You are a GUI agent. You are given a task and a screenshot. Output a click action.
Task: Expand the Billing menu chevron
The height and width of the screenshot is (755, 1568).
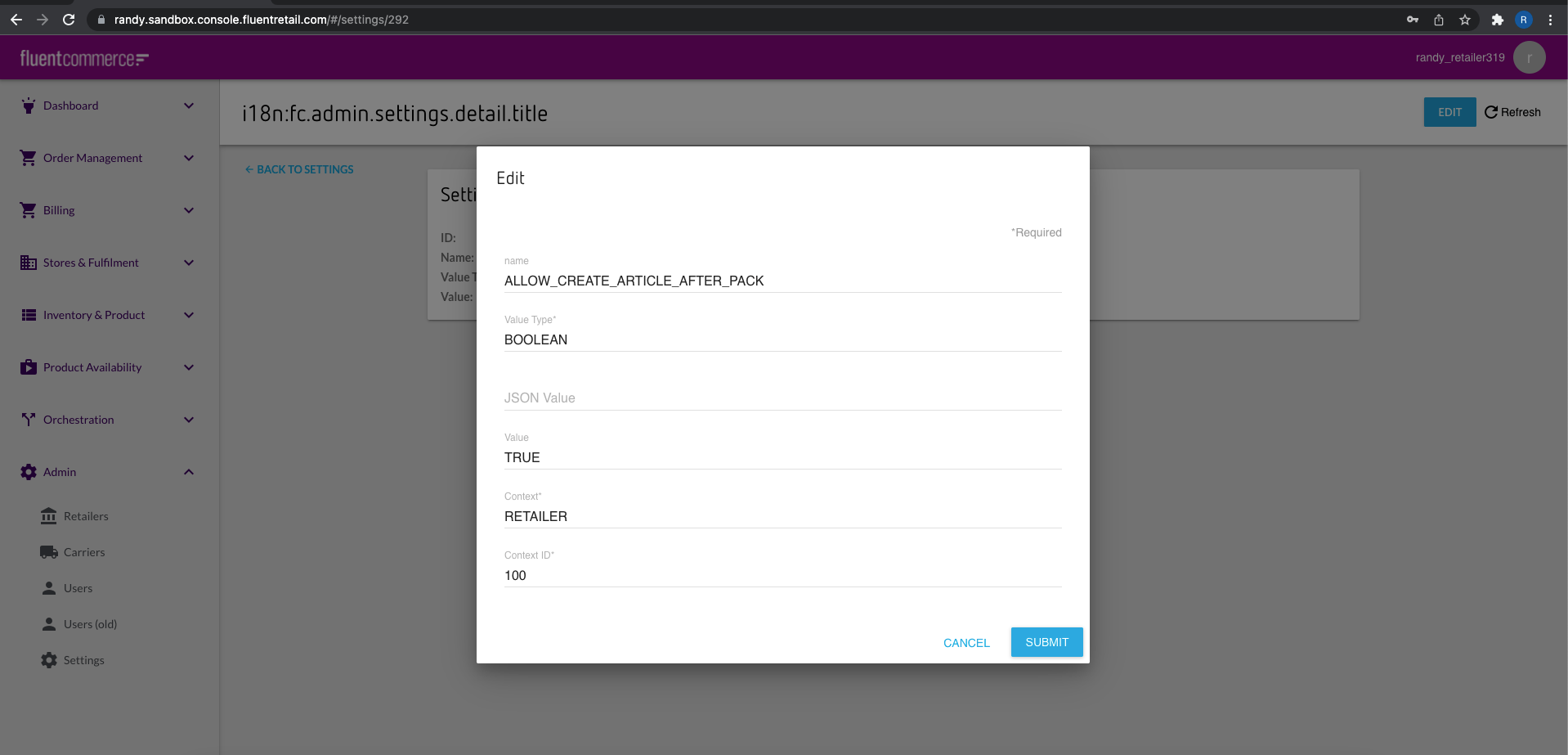189,210
